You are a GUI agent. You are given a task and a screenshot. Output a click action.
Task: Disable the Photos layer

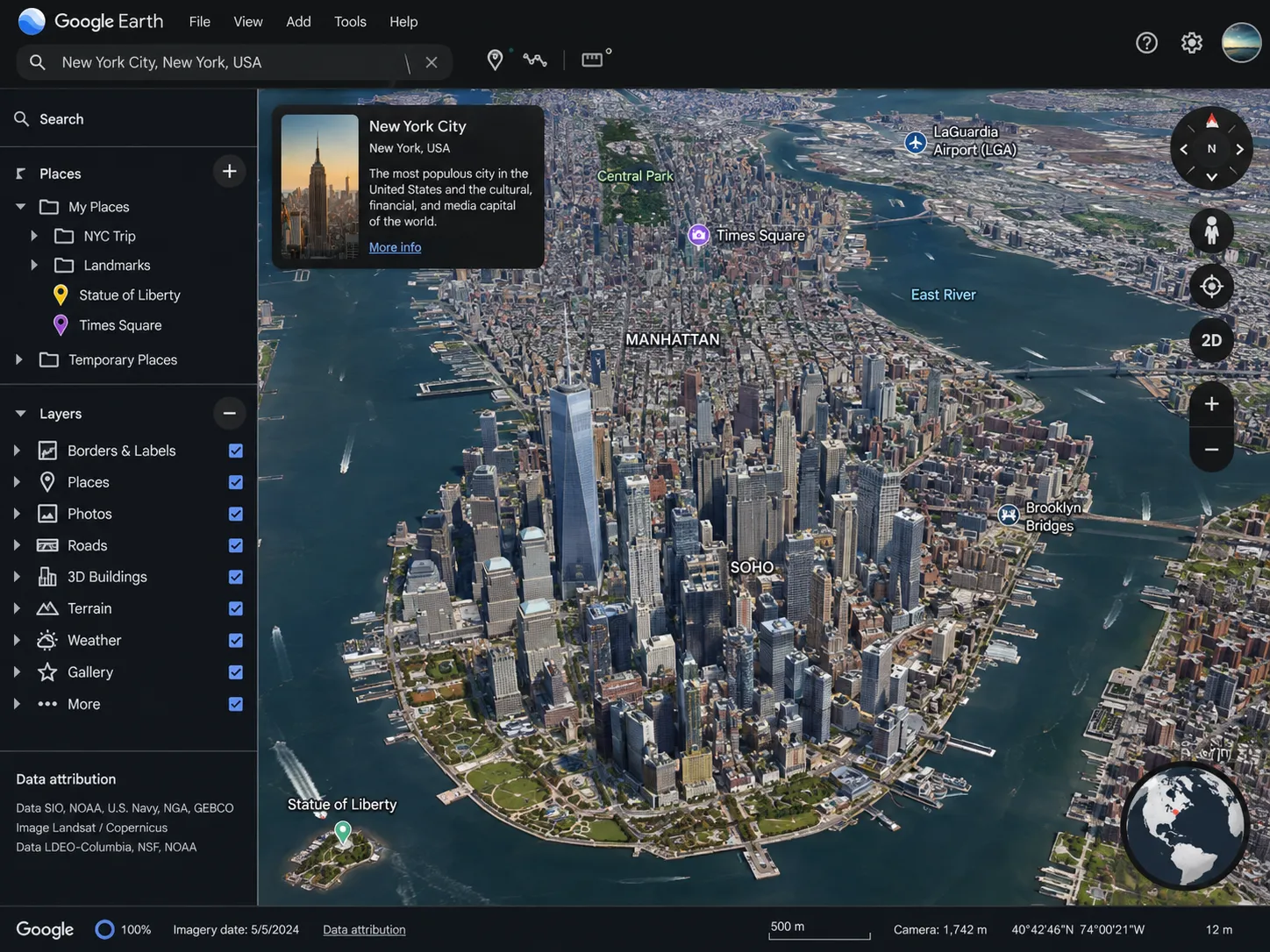tap(236, 514)
